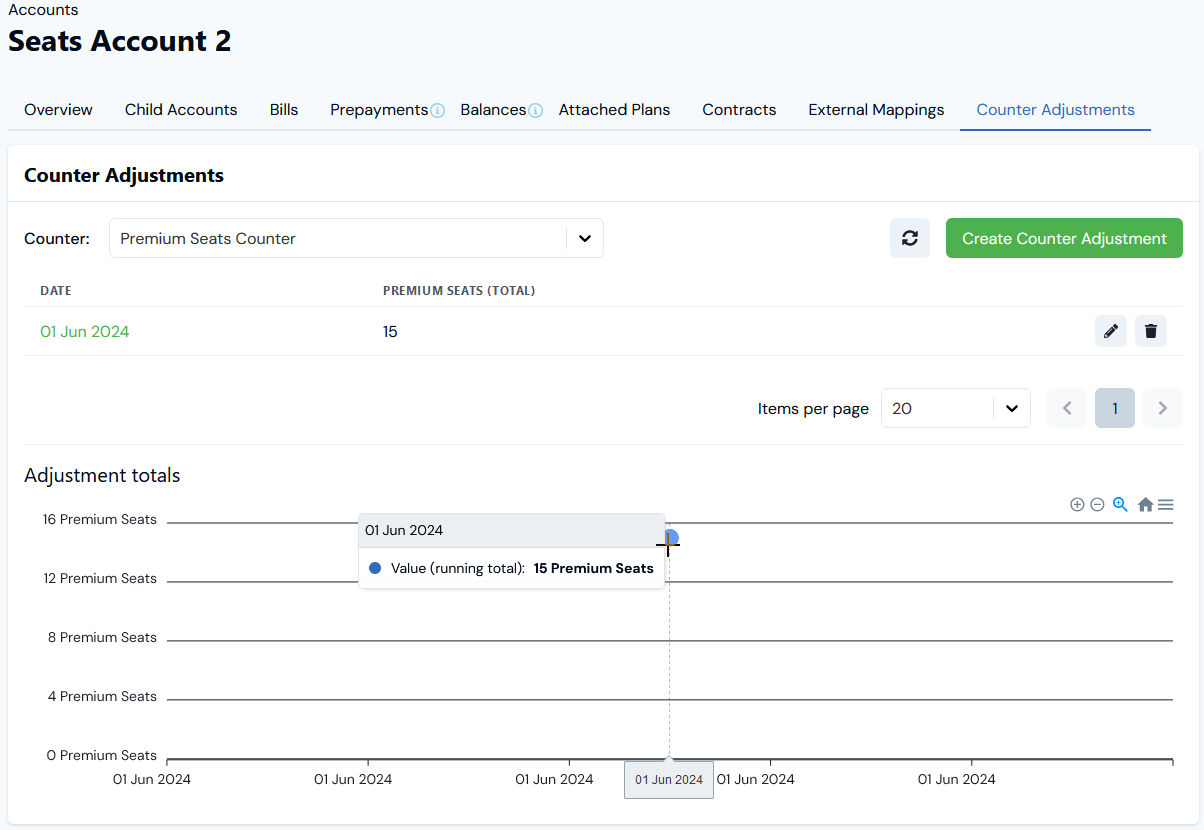1204x830 pixels.
Task: Zoom out on the Adjustment totals chart
Action: click(1097, 504)
